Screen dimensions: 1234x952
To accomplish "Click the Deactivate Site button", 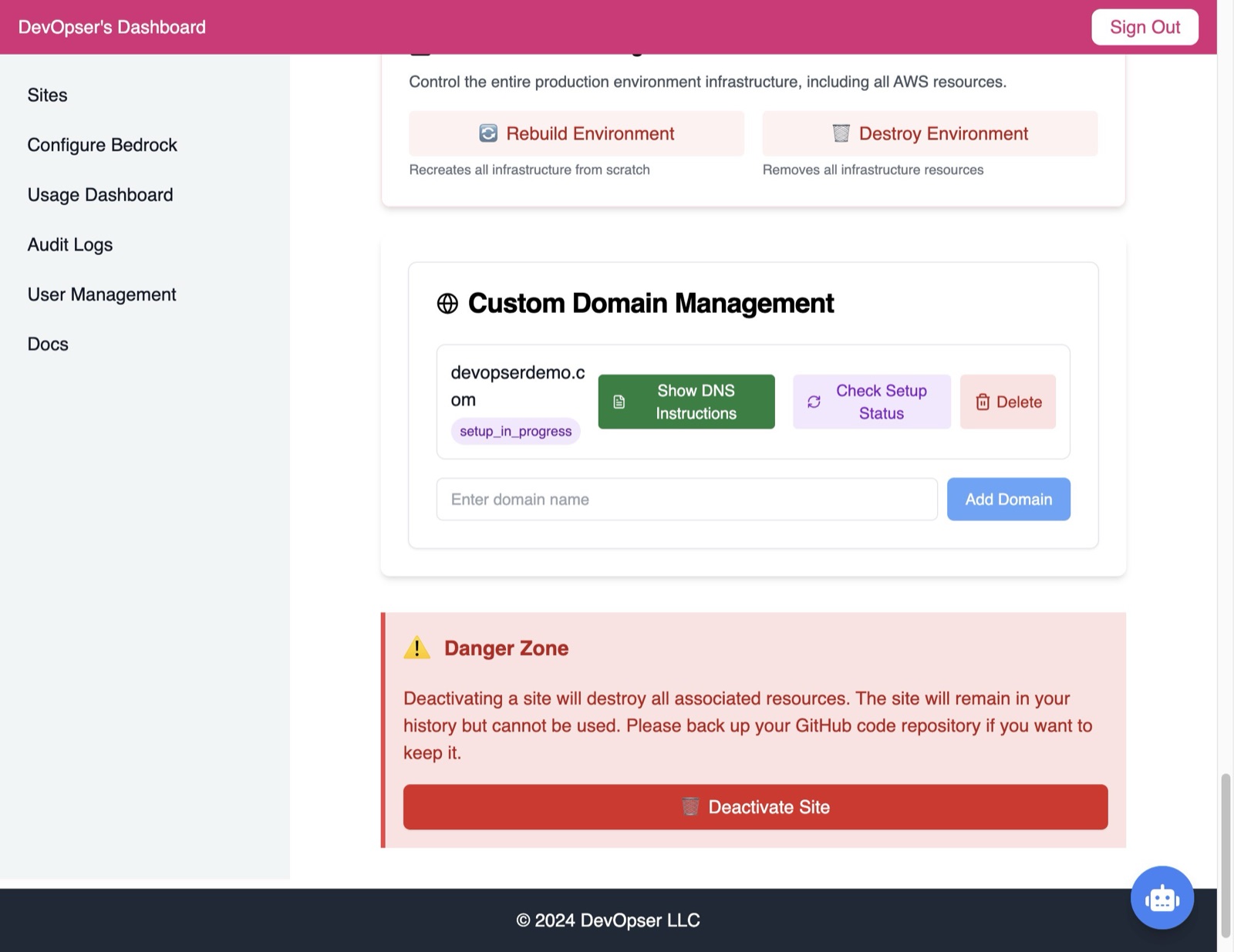I will click(x=756, y=807).
